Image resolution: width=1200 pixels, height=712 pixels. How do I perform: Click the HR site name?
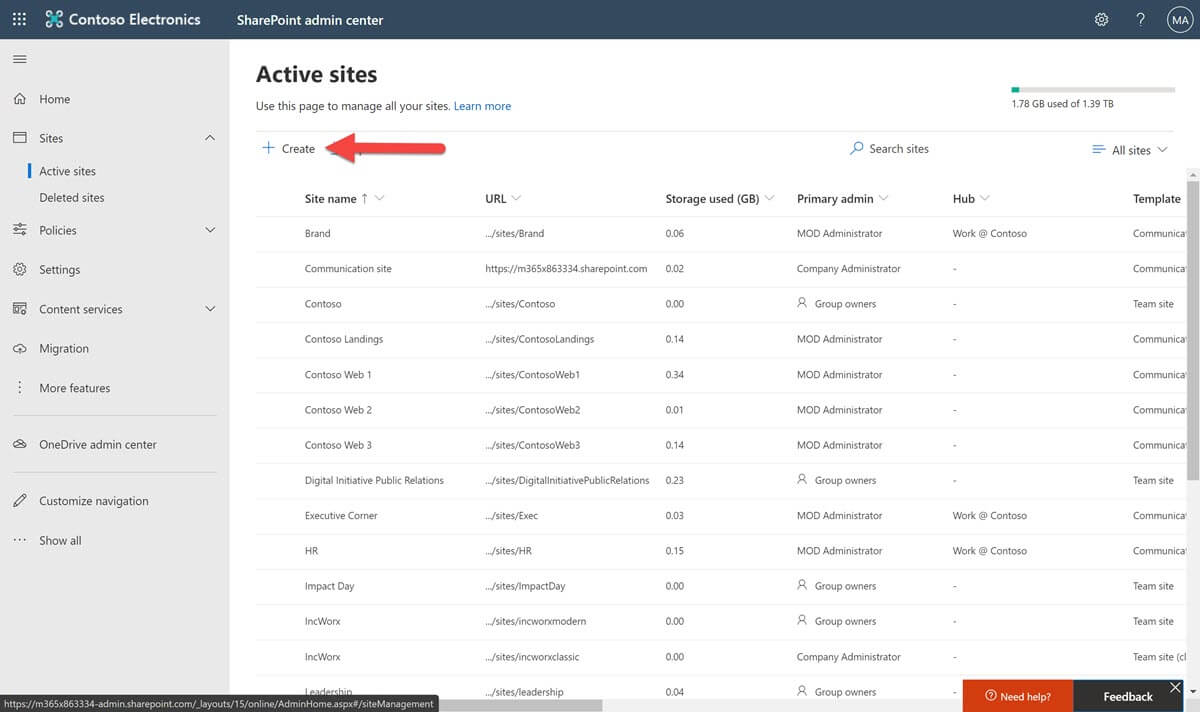click(x=311, y=551)
